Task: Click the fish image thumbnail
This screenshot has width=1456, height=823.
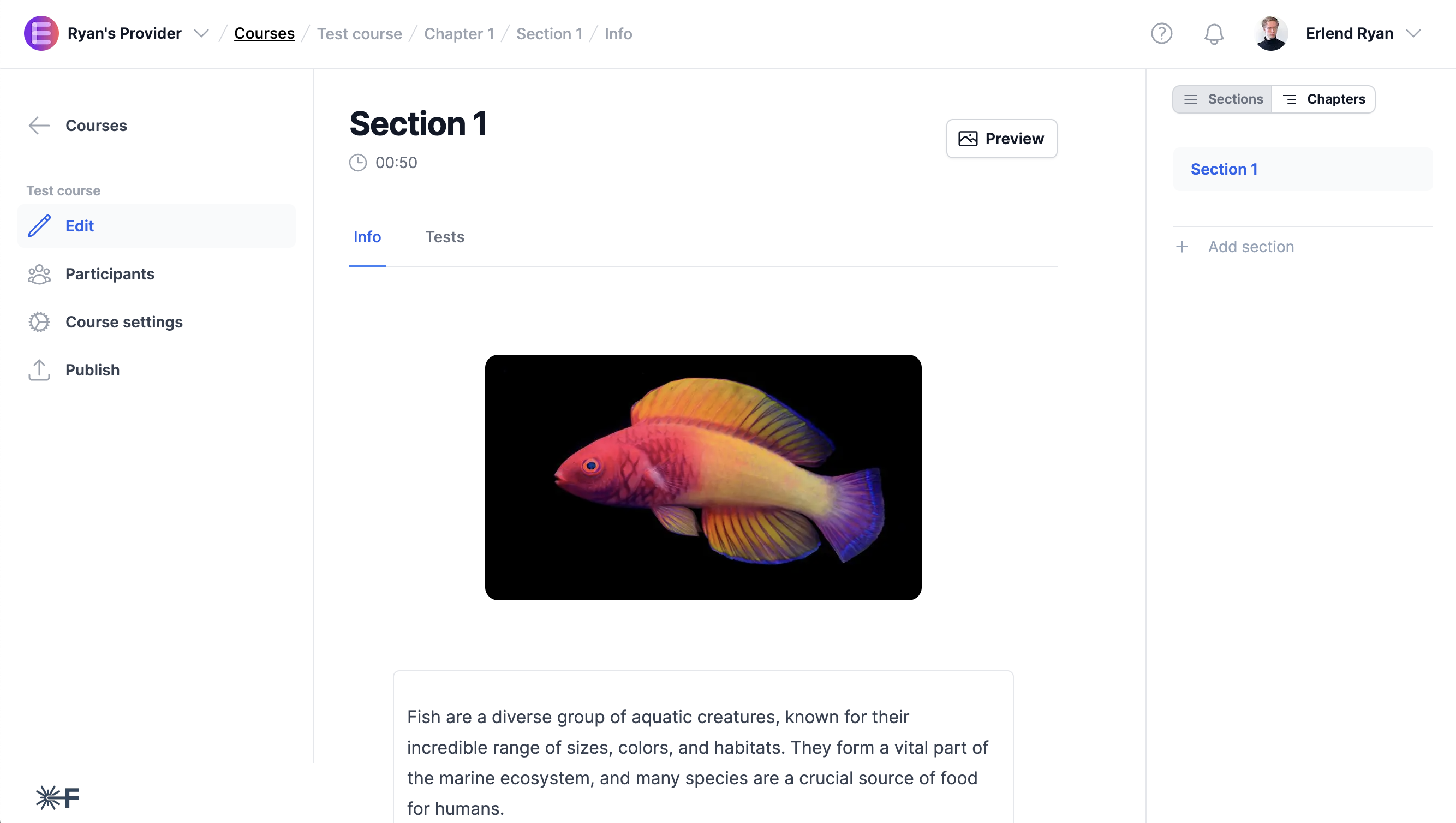Action: (703, 477)
